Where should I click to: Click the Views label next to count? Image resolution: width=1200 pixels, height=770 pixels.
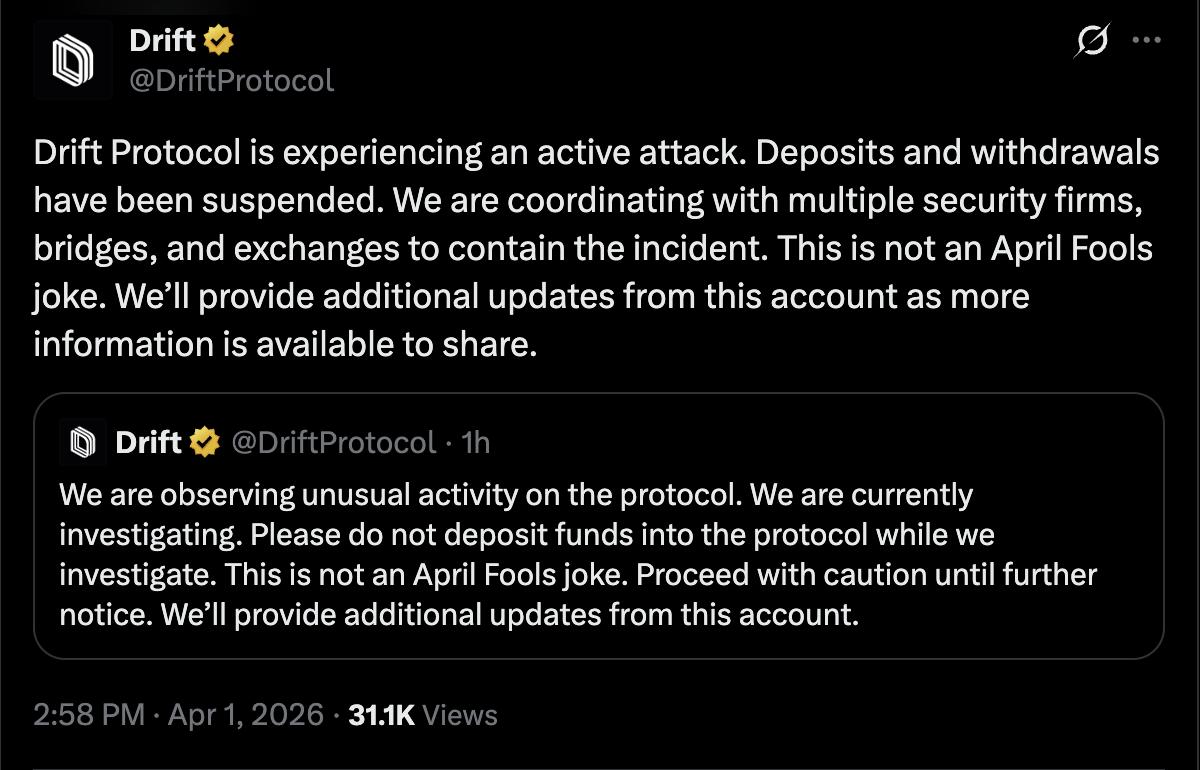[458, 714]
